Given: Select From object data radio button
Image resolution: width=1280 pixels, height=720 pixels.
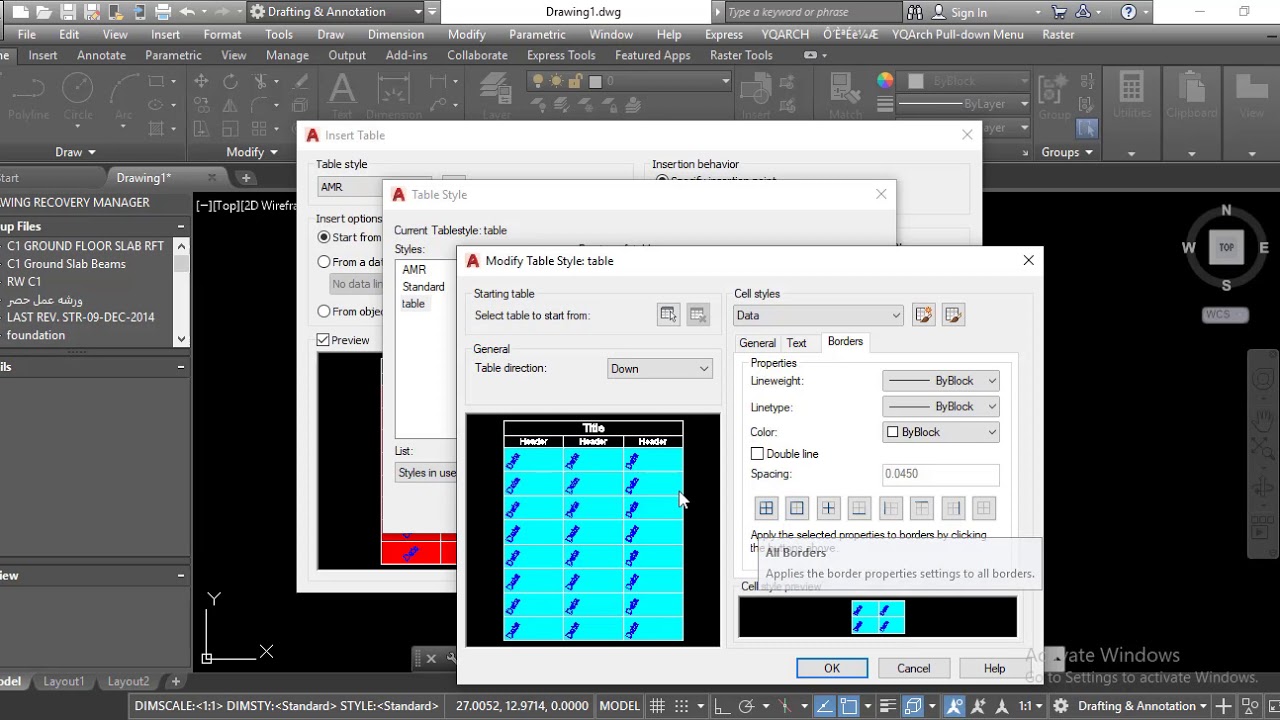Looking at the screenshot, I should pyautogui.click(x=324, y=311).
